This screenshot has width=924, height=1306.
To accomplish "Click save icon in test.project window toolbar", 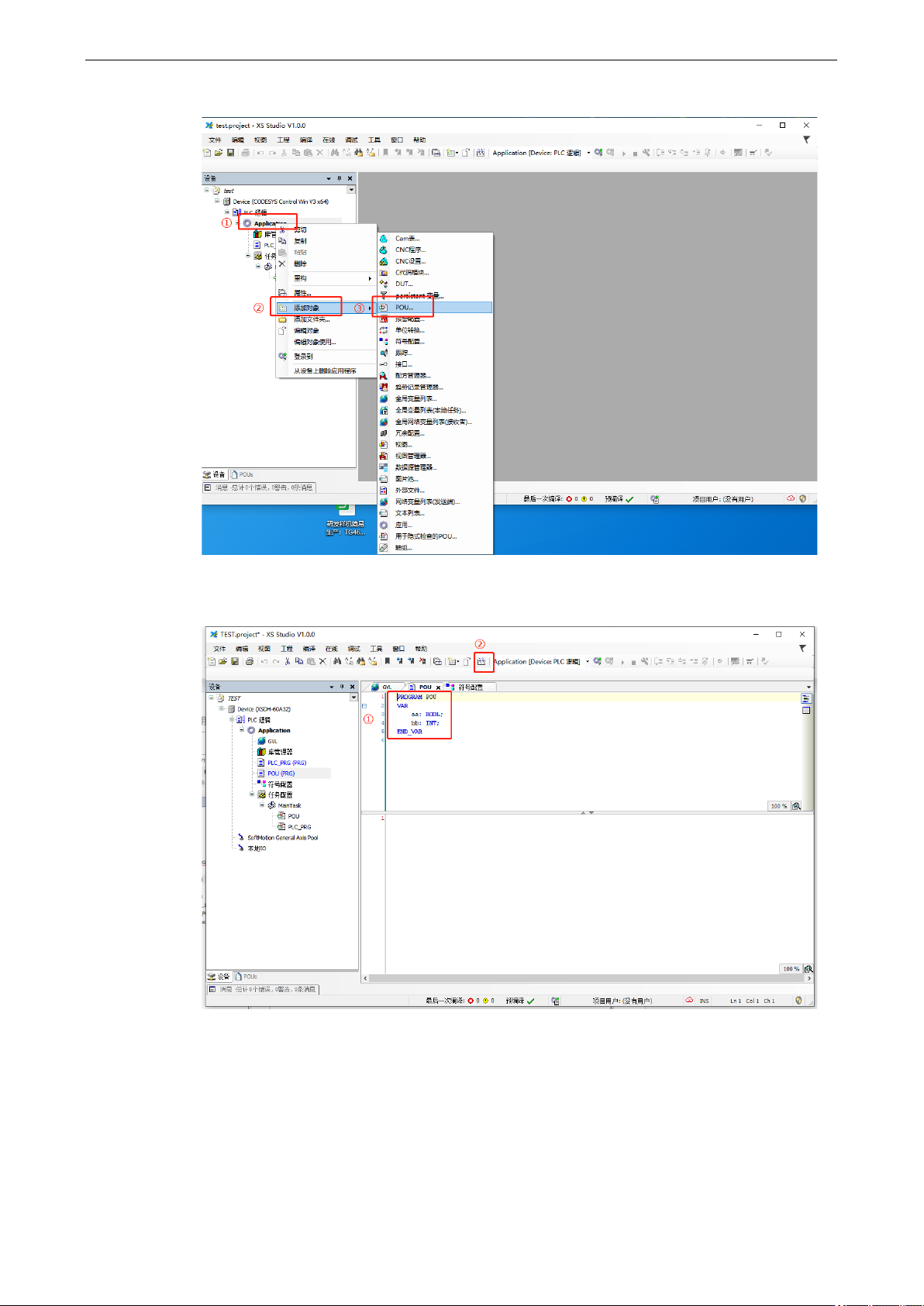I will pos(230,153).
